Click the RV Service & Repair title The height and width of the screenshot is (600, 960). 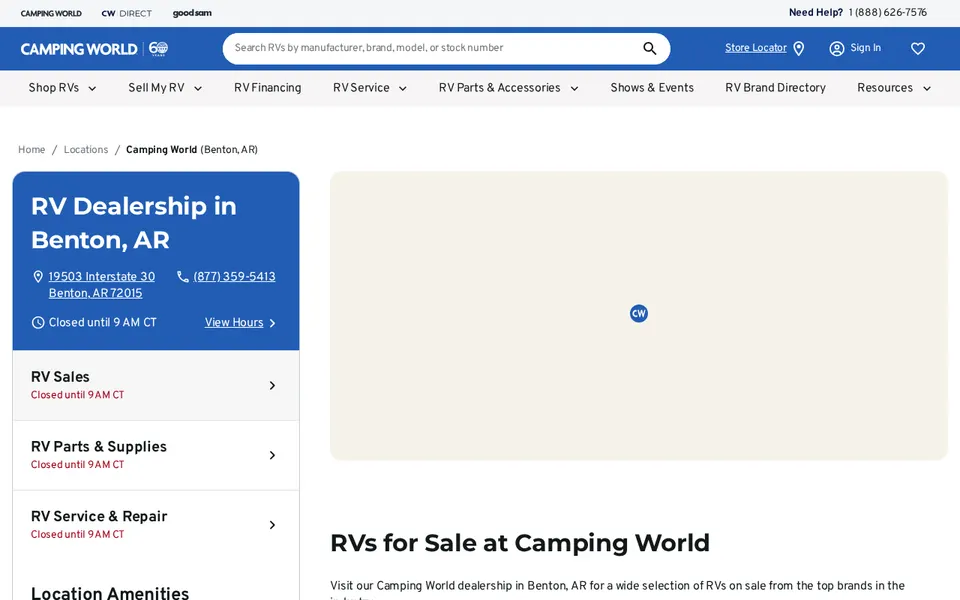pyautogui.click(x=99, y=517)
